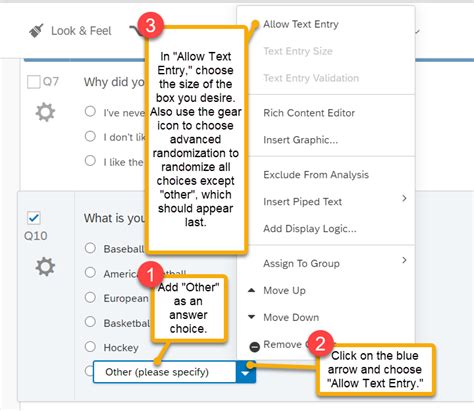This screenshot has width=474, height=411.
Task: Click the Move Up triangle icon
Action: pyautogui.click(x=252, y=291)
